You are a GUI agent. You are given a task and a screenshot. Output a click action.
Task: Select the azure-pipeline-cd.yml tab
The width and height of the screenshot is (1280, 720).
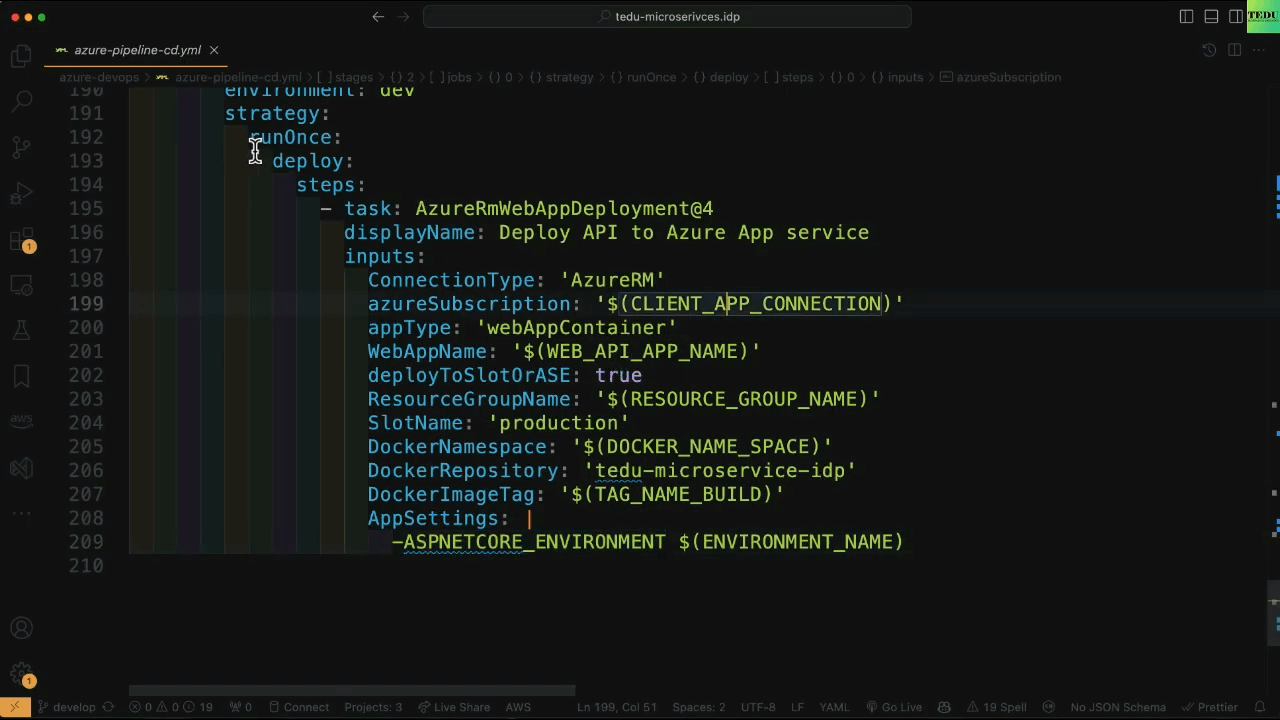click(x=137, y=50)
